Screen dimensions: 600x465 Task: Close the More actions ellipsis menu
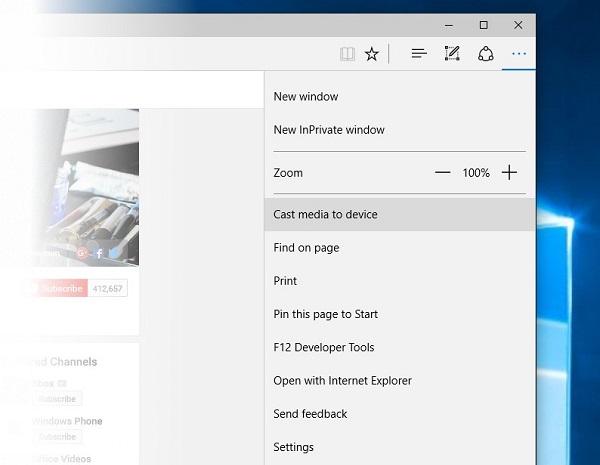click(519, 54)
